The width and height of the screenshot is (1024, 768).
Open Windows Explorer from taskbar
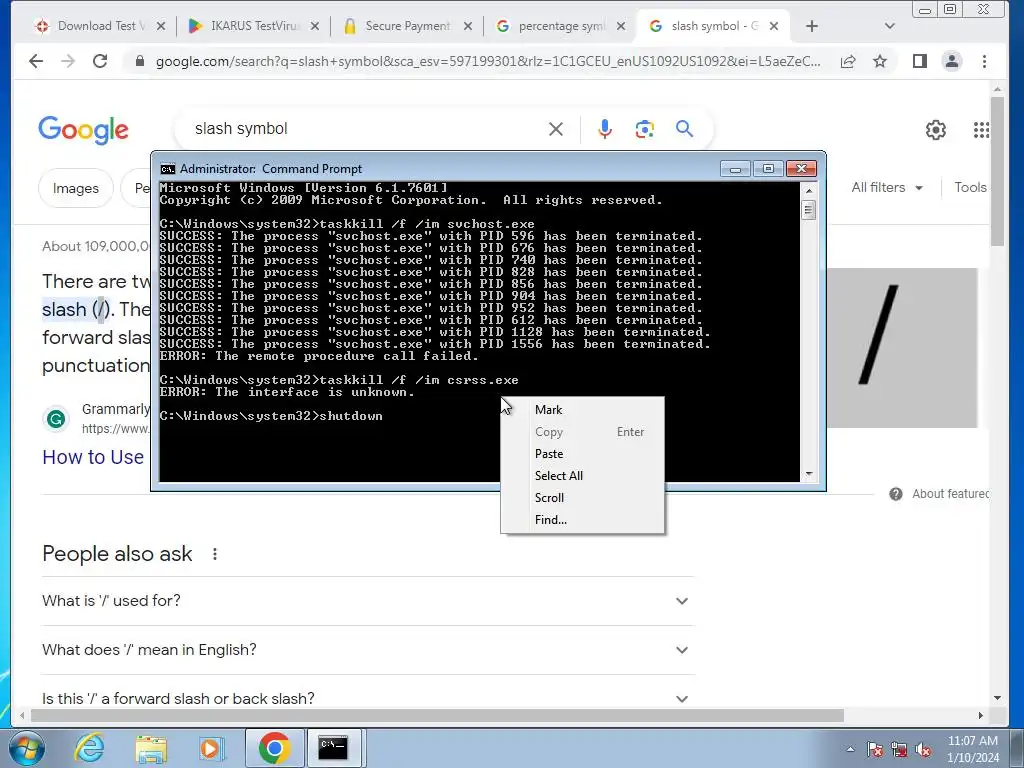[x=151, y=748]
